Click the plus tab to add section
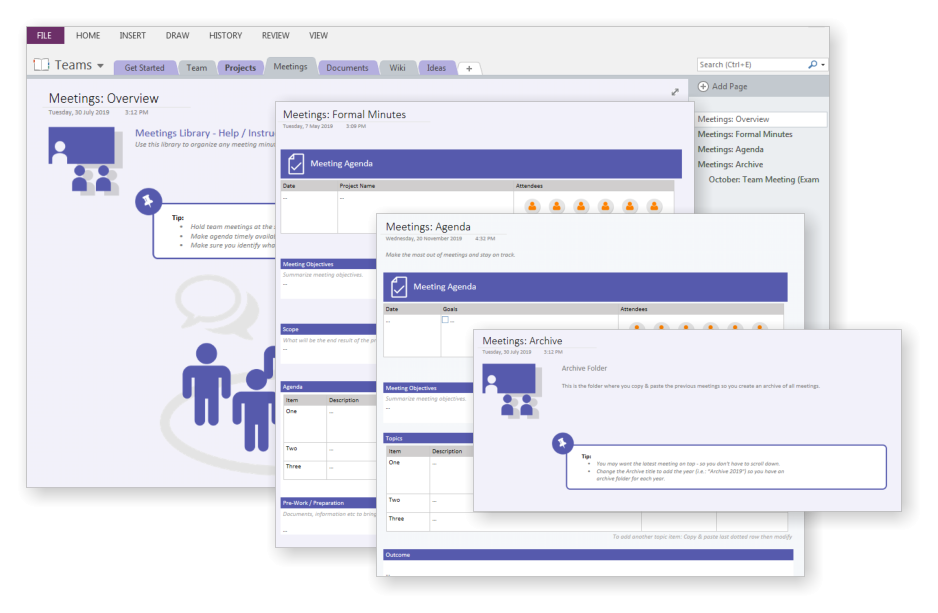 coord(469,69)
